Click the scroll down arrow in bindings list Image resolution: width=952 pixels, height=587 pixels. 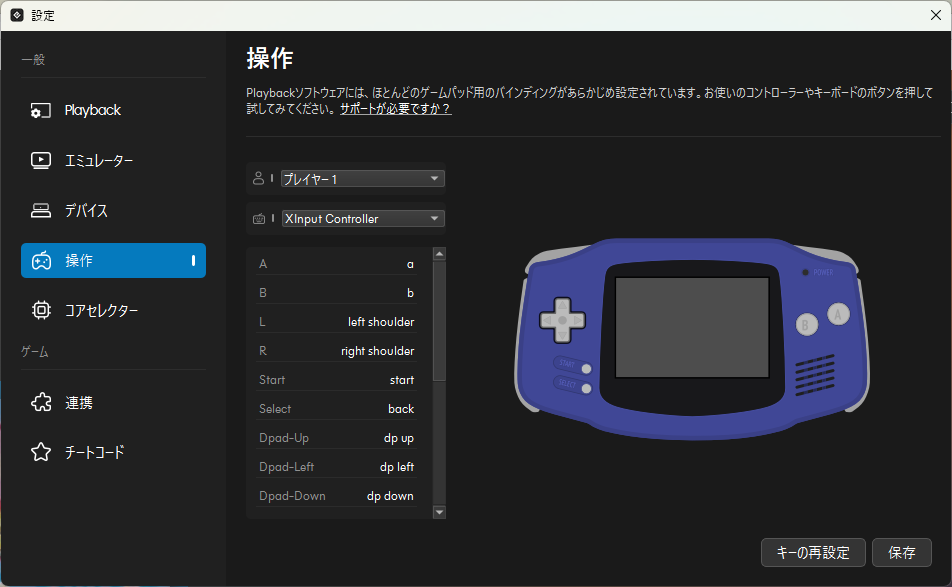point(439,512)
